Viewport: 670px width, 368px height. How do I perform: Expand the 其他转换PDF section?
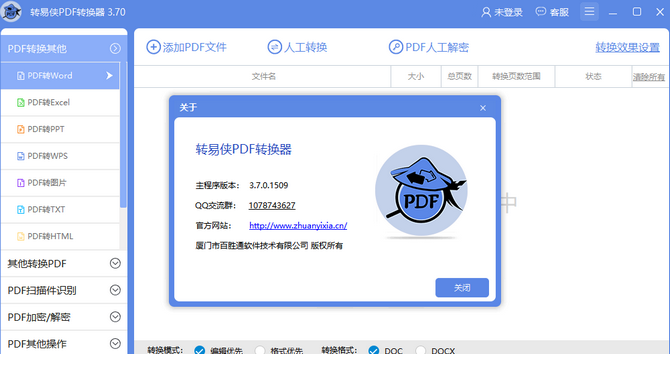coord(115,263)
